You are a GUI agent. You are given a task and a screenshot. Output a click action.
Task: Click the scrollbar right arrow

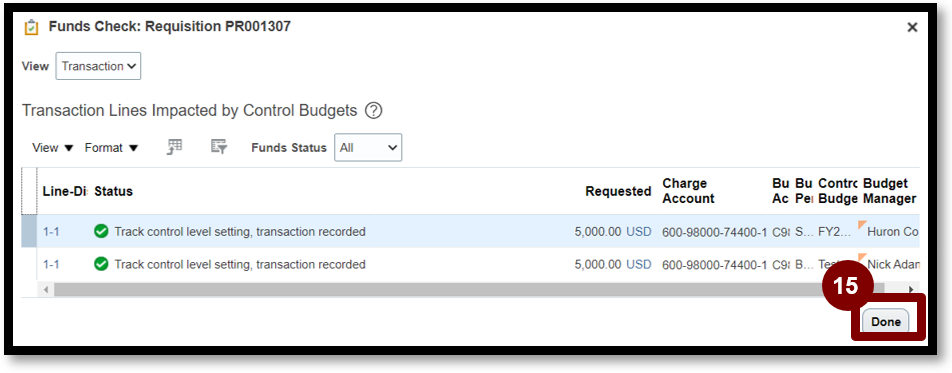point(911,289)
